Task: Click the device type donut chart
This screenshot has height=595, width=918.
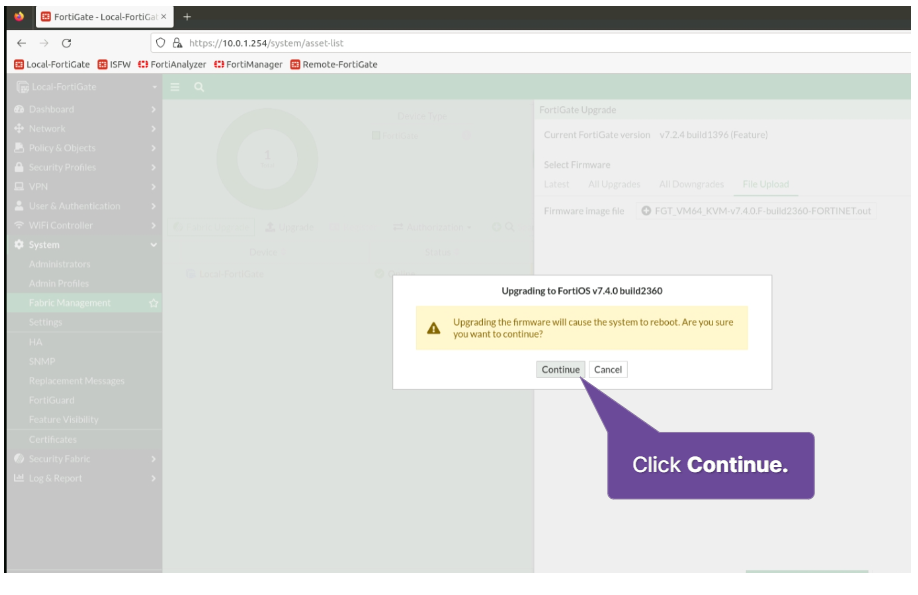Action: [267, 159]
